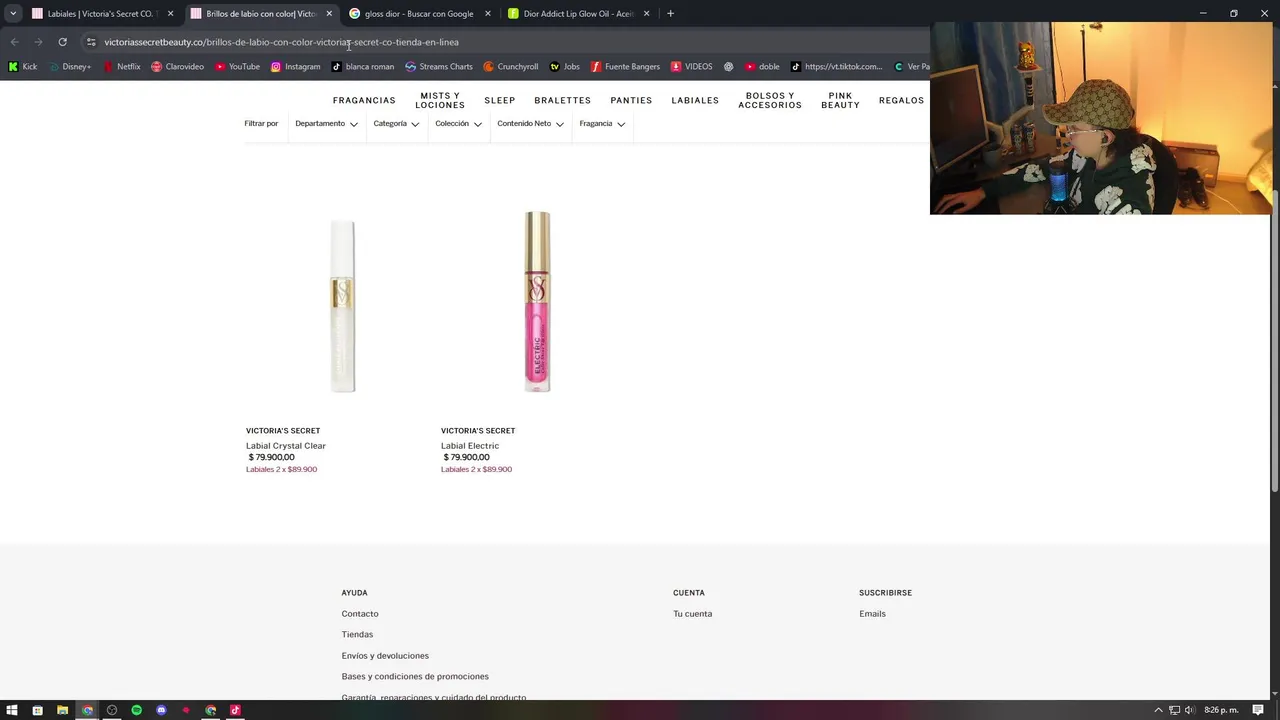Image resolution: width=1280 pixels, height=720 pixels.
Task: Open the MISTS Y LOCIONES menu
Action: point(440,101)
